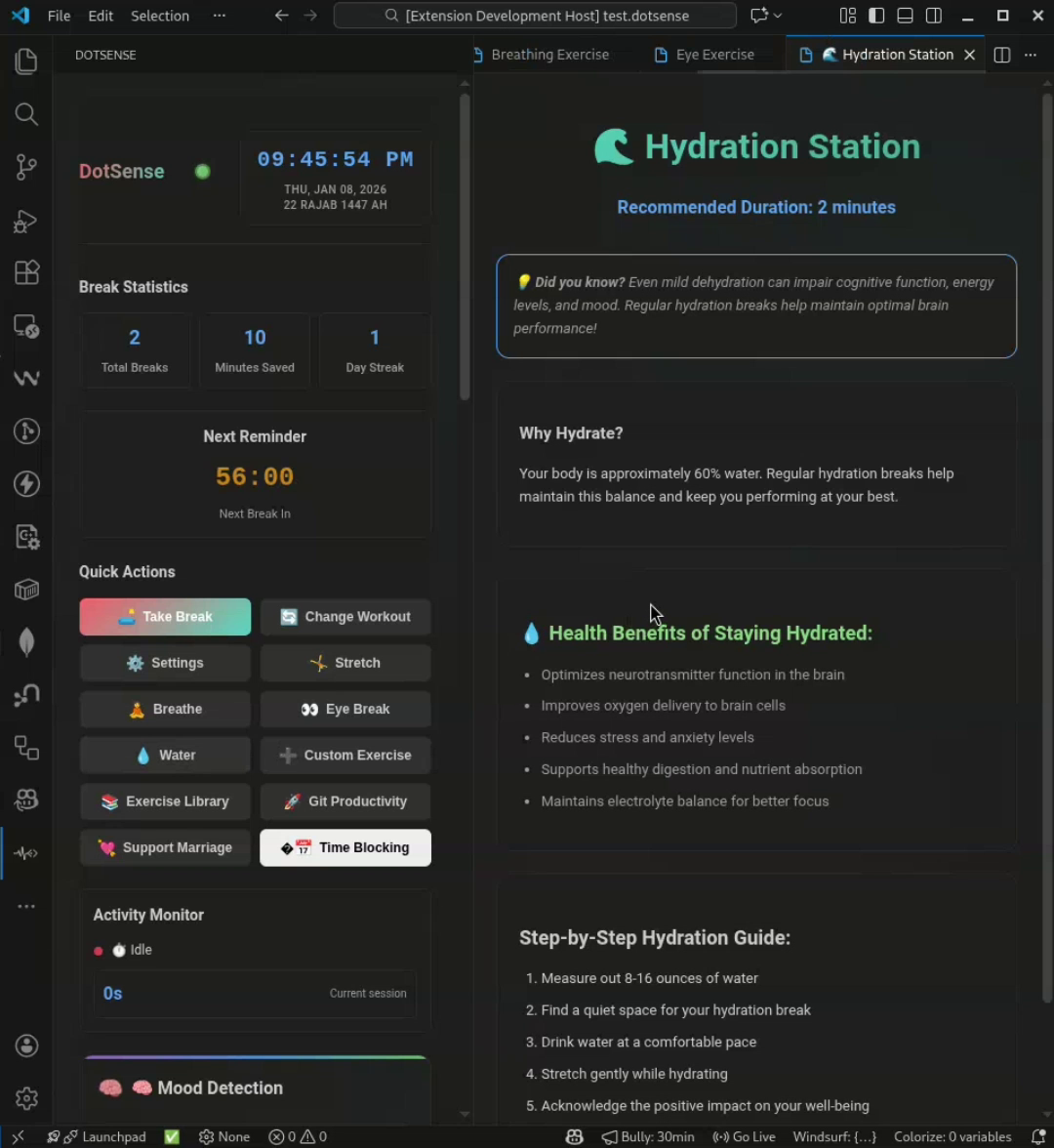This screenshot has height=1148, width=1054.
Task: Click the green checkmark status bar item
Action: coord(172,1136)
